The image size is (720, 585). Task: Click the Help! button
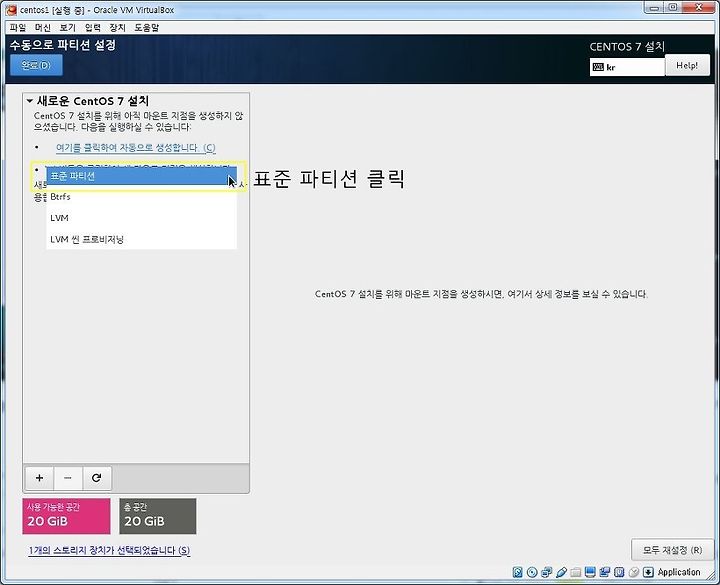(x=687, y=65)
